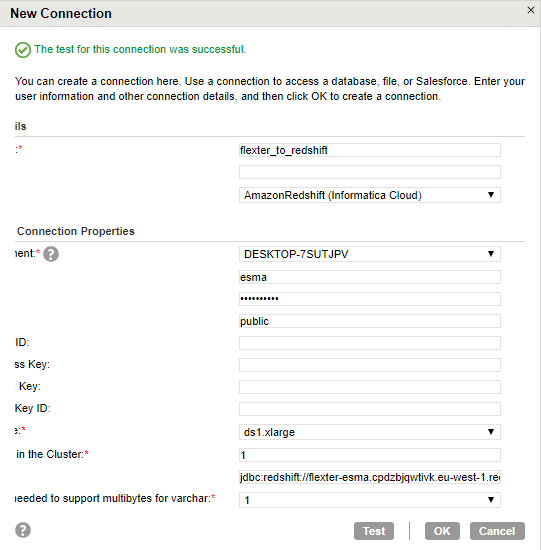Image resolution: width=541 pixels, height=550 pixels.
Task: Focus the jdbc:redshift URL field
Action: (370, 477)
